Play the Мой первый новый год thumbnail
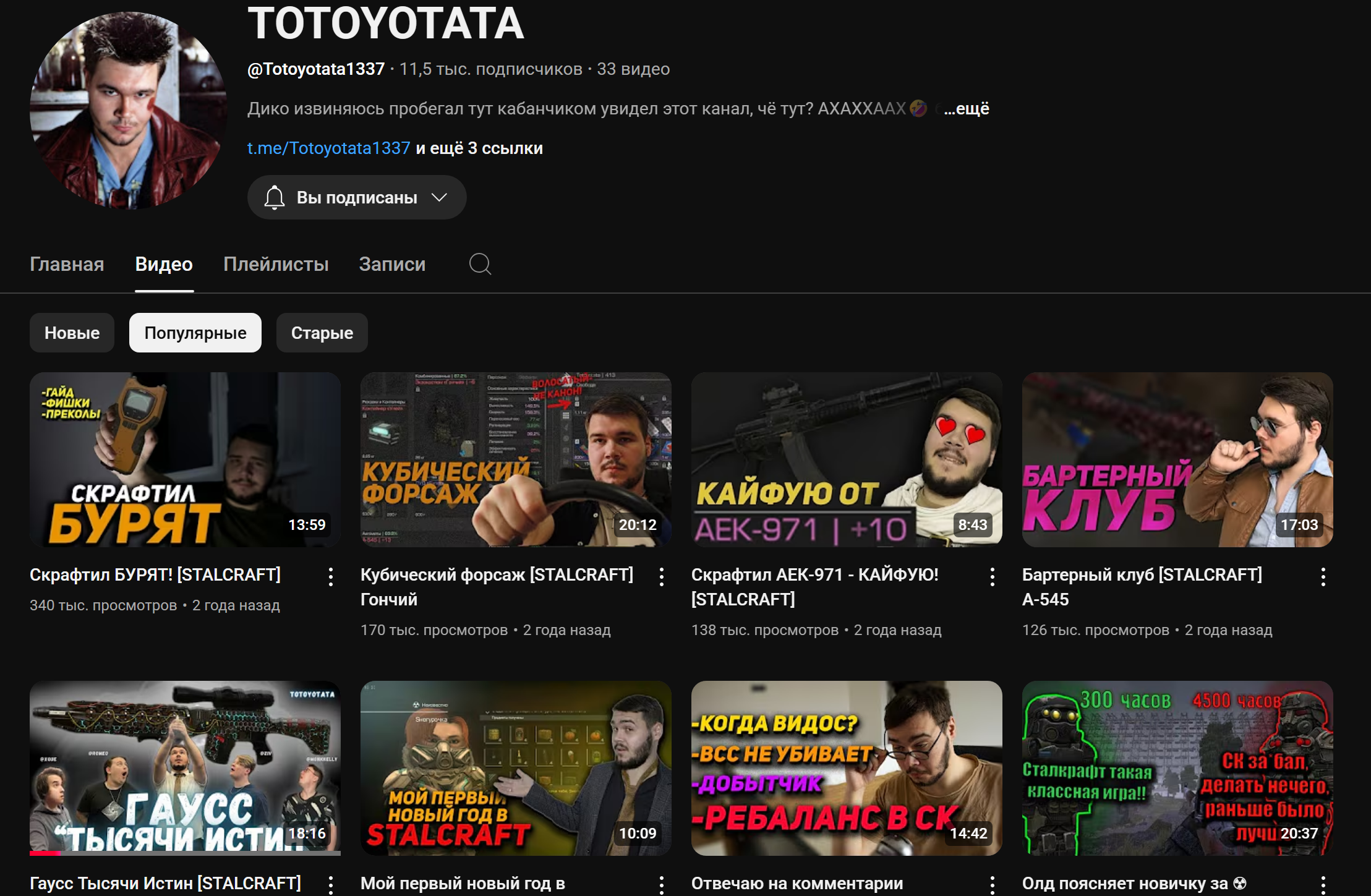Image resolution: width=1371 pixels, height=896 pixels. click(516, 768)
